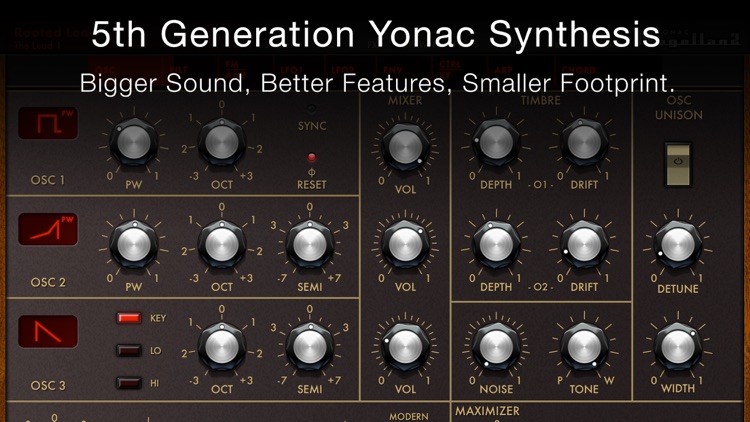Click the unison WIDTH knob
This screenshot has height=422, width=750.
point(678,347)
